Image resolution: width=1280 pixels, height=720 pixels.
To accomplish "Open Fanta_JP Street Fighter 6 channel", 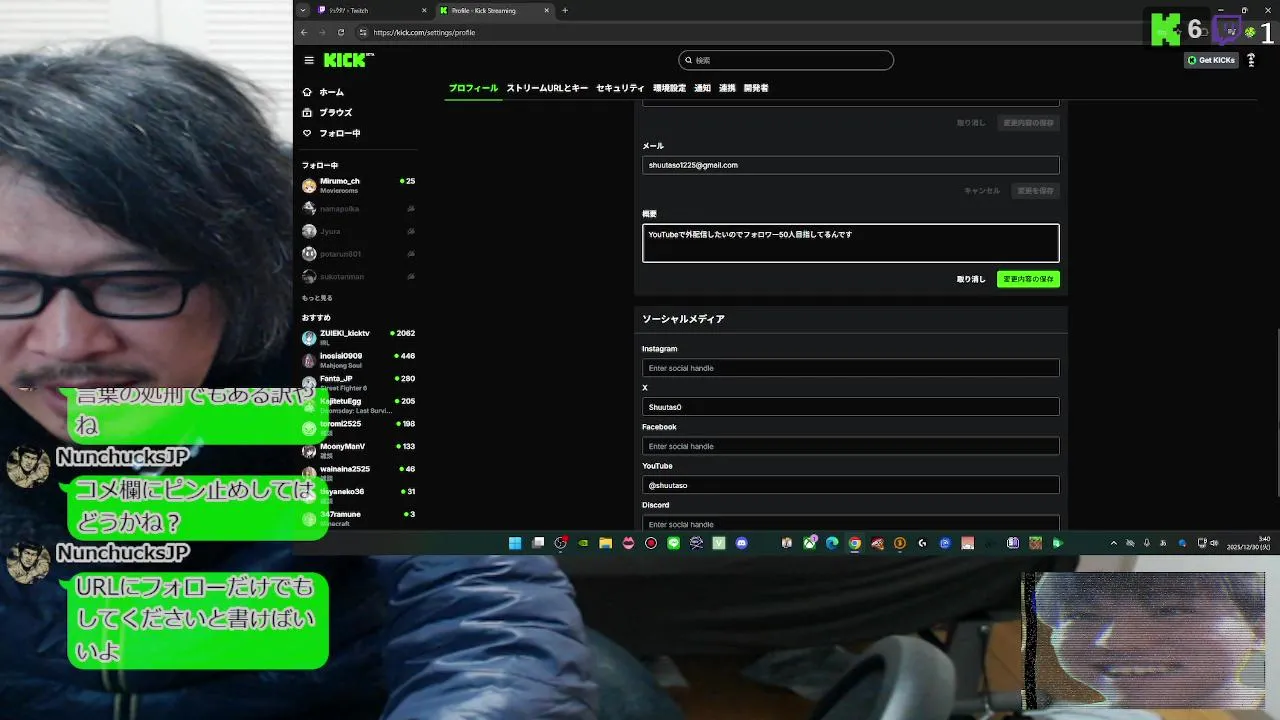I will tap(358, 383).
